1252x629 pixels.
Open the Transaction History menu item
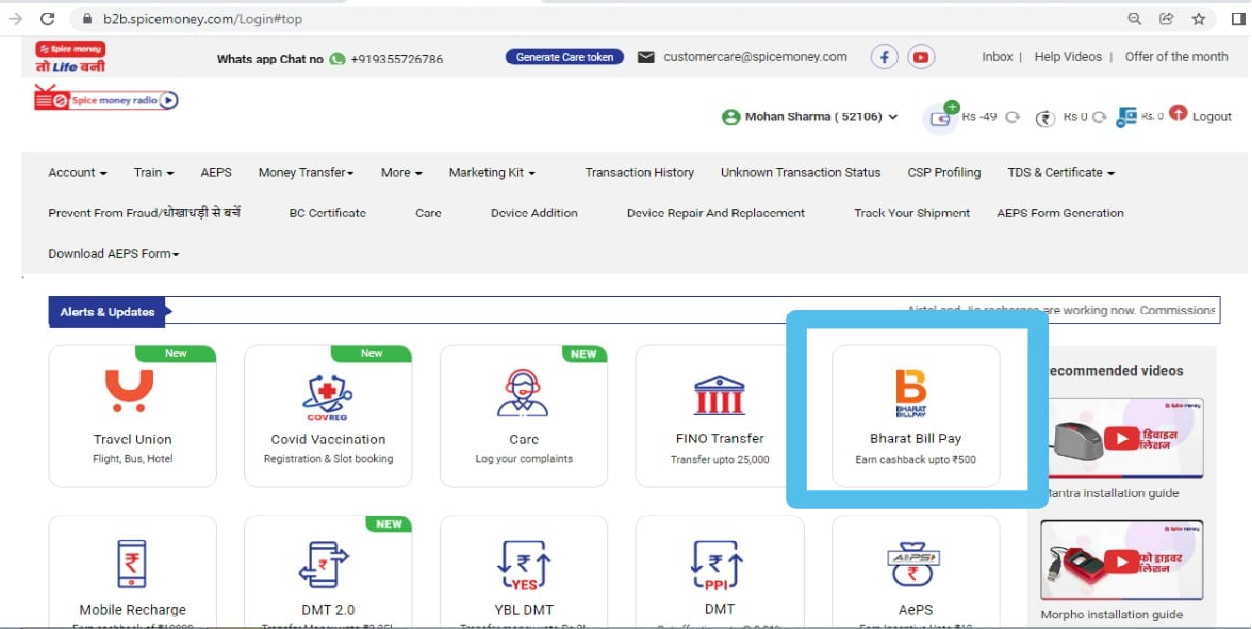[x=640, y=172]
